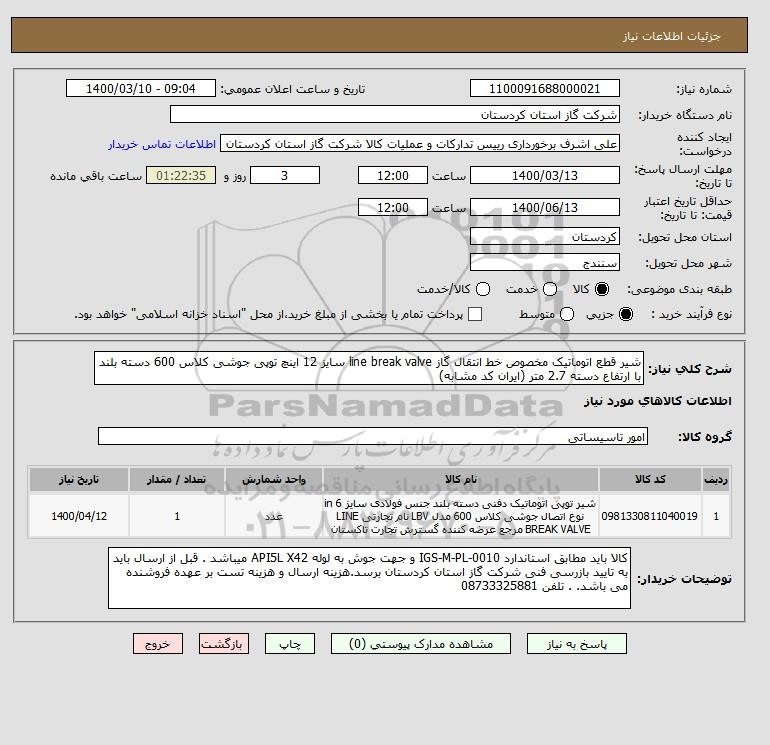Click the تاریخ نیاز column header
This screenshot has width=770, height=745.
click(79, 479)
